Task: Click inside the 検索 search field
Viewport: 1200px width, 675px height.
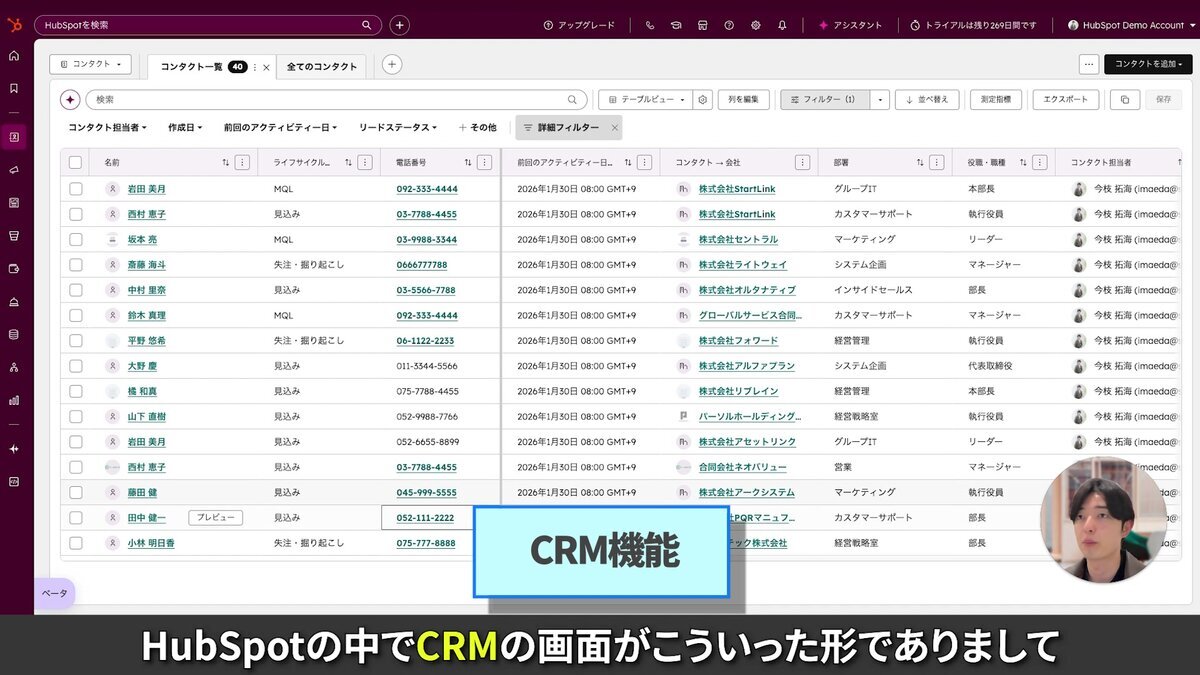Action: [300, 99]
